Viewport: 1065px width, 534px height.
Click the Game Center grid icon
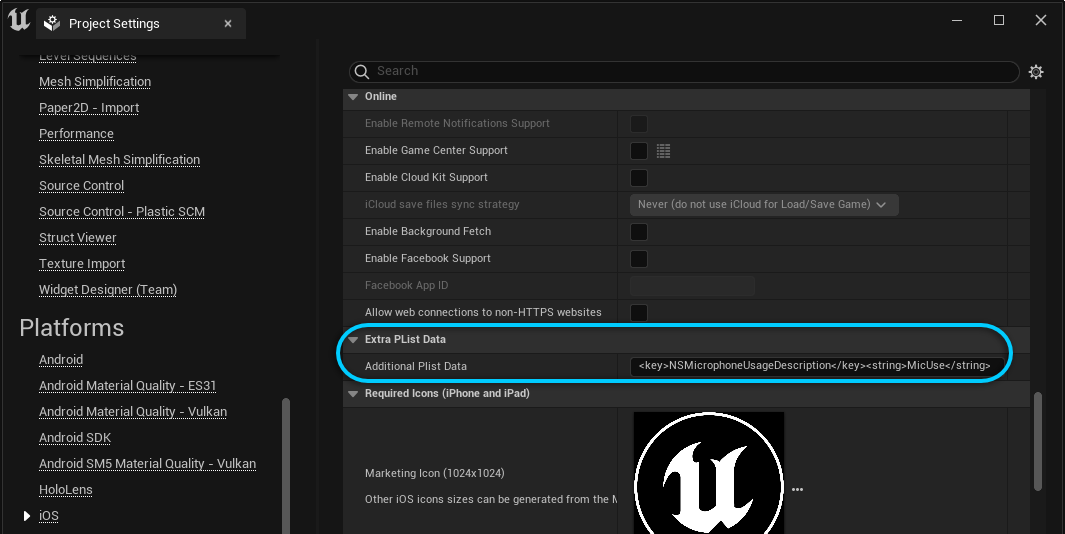[x=664, y=151]
